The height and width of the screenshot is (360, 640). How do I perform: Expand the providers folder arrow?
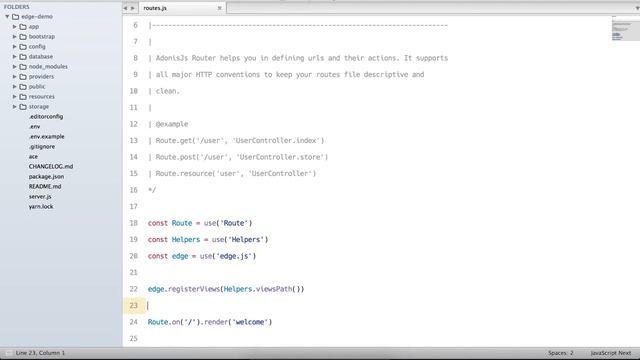coord(15,76)
